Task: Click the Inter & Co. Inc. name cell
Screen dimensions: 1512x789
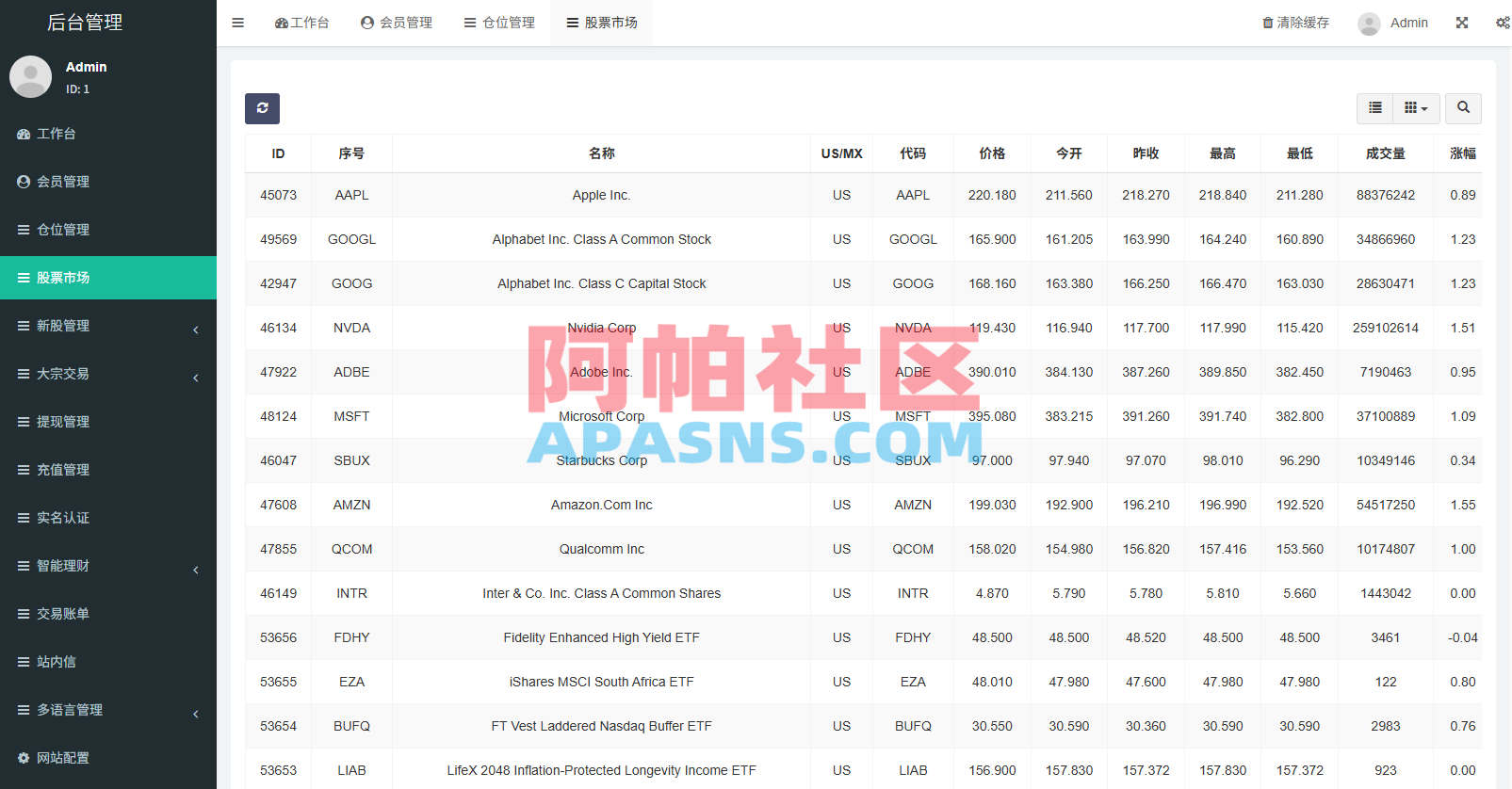Action: tap(601, 593)
